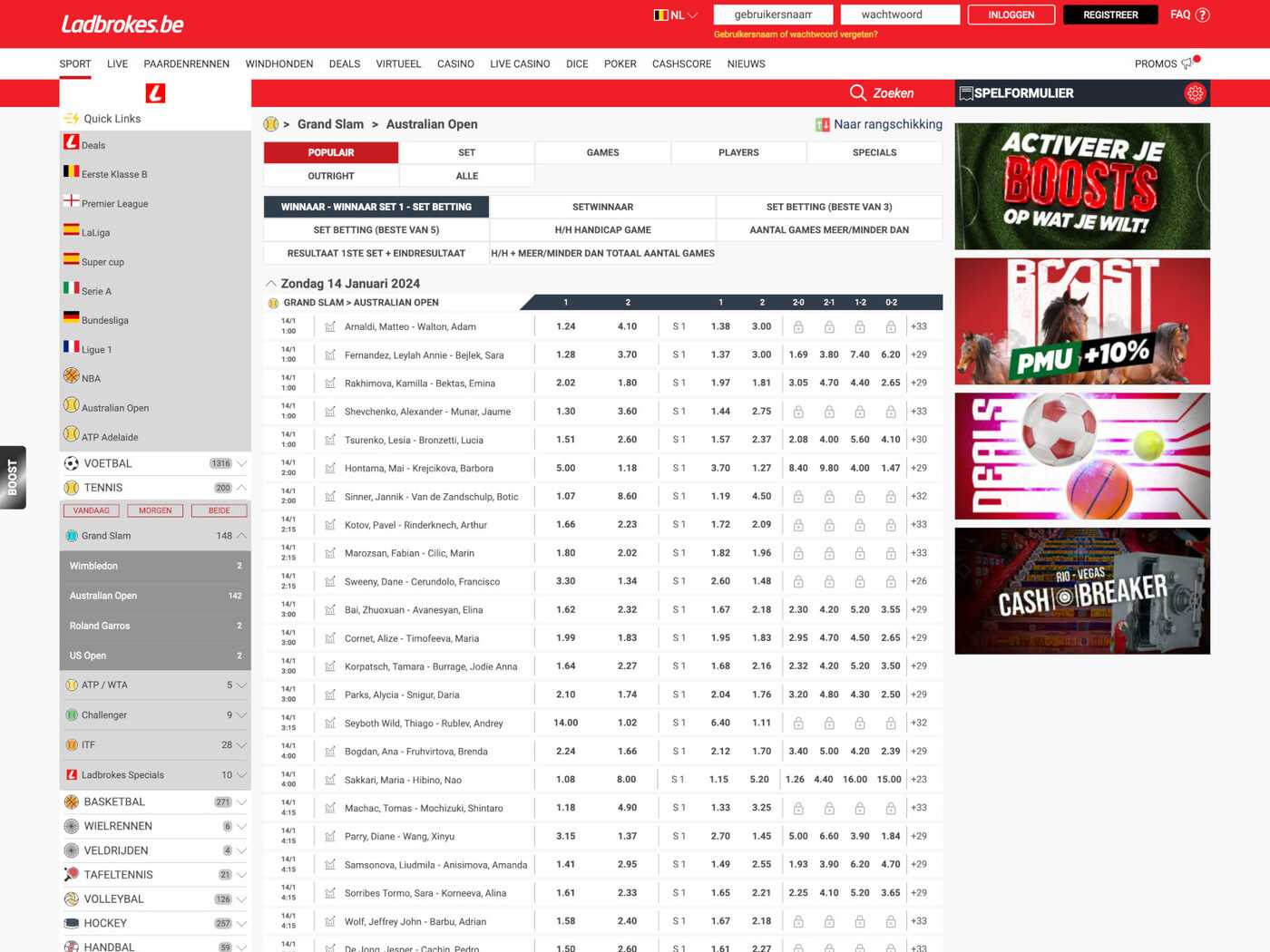
Task: Click the NBA basketball icon
Action: (72, 375)
